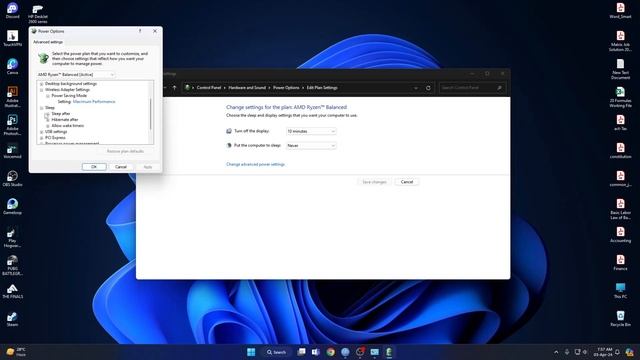Open the Windows Start menu
Image resolution: width=640 pixels, height=360 pixels.
point(251,352)
